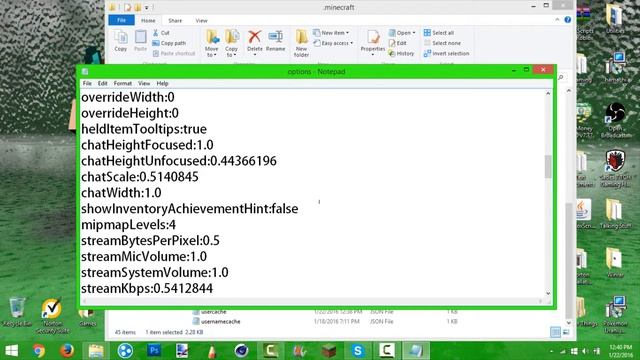The image size is (640, 360).
Task: Place cursor on mipmapLevels:4 line
Action: (129, 224)
